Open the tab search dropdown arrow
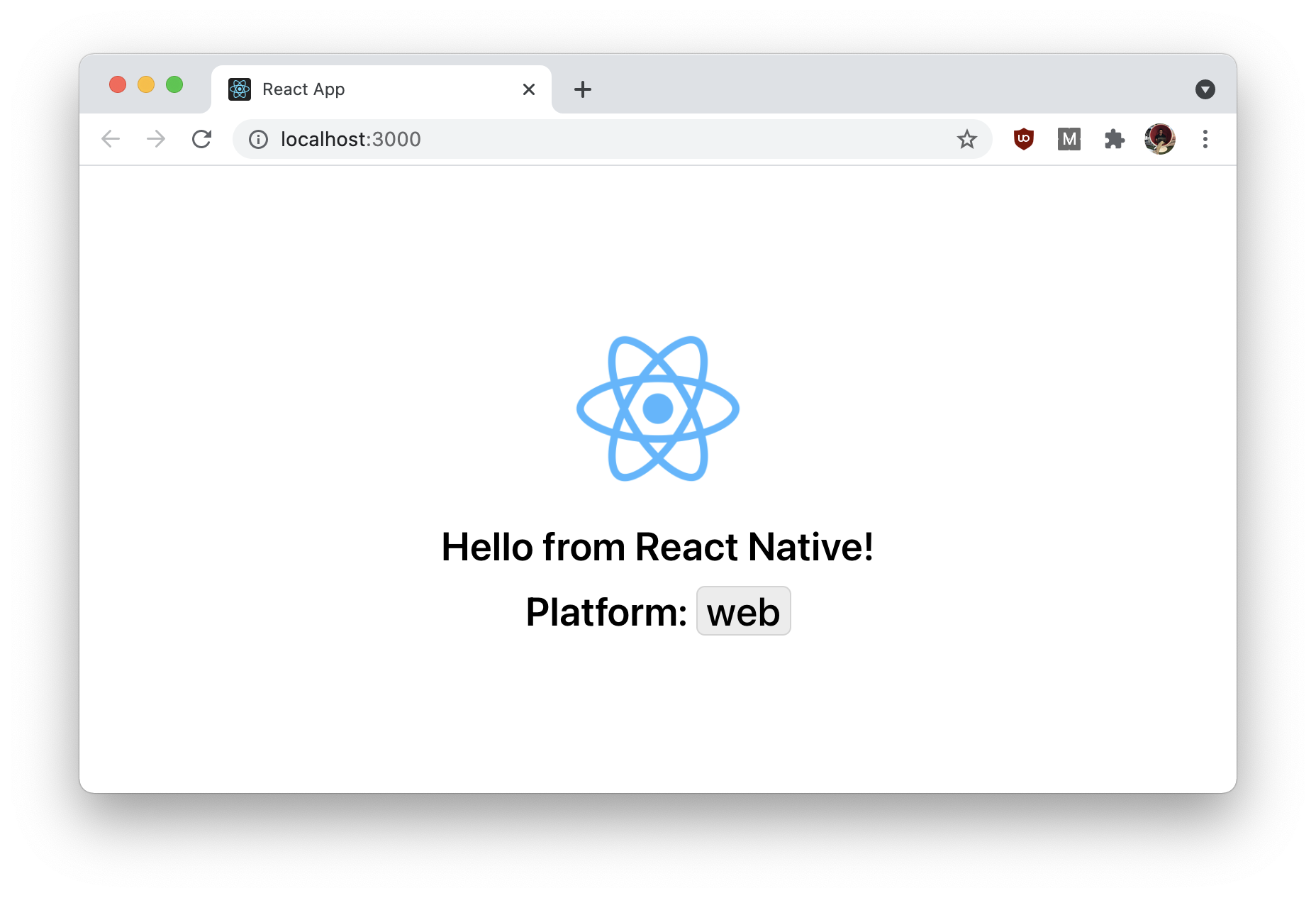 tap(1205, 89)
